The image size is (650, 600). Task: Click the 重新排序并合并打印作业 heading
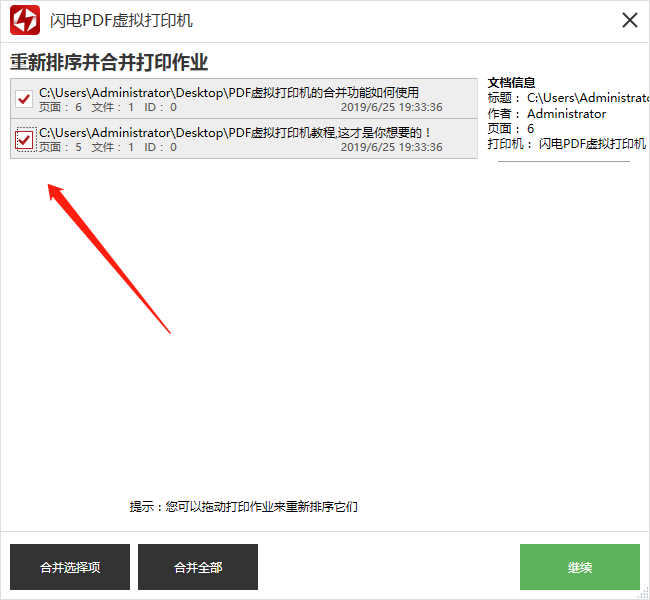(109, 63)
